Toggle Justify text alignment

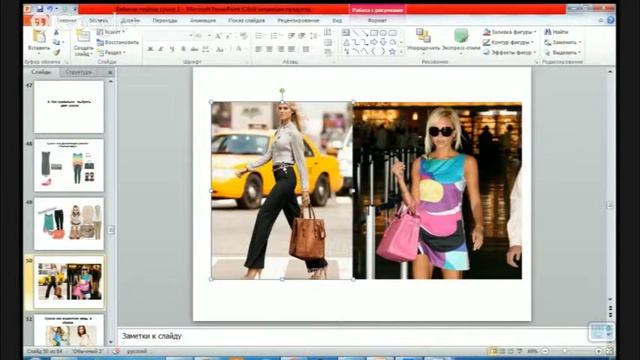[x=291, y=49]
